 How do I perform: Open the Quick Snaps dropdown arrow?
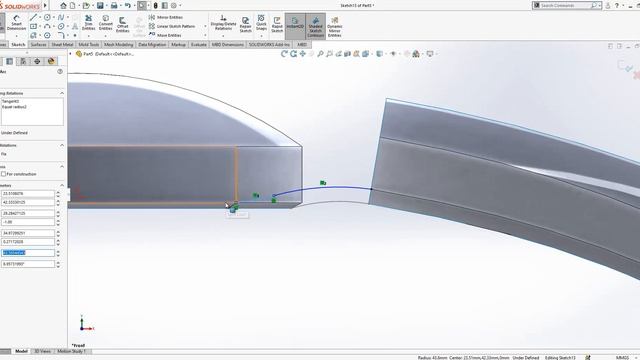[261, 36]
